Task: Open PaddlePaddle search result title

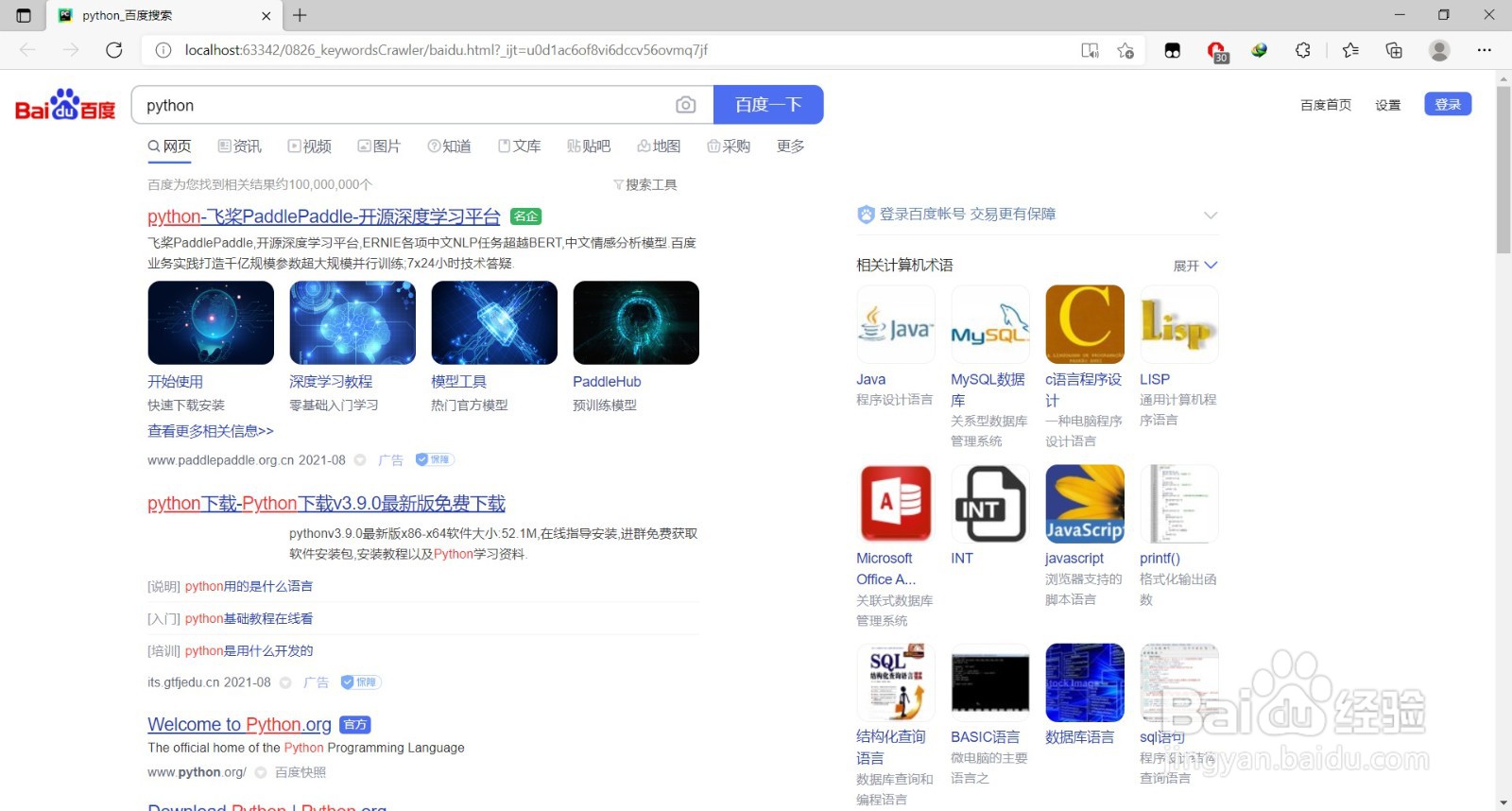Action: click(324, 216)
